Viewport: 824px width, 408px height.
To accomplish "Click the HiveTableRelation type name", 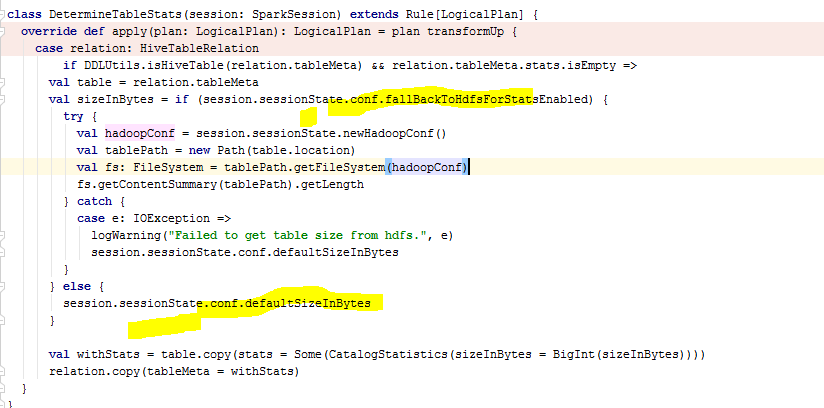I will (x=200, y=48).
